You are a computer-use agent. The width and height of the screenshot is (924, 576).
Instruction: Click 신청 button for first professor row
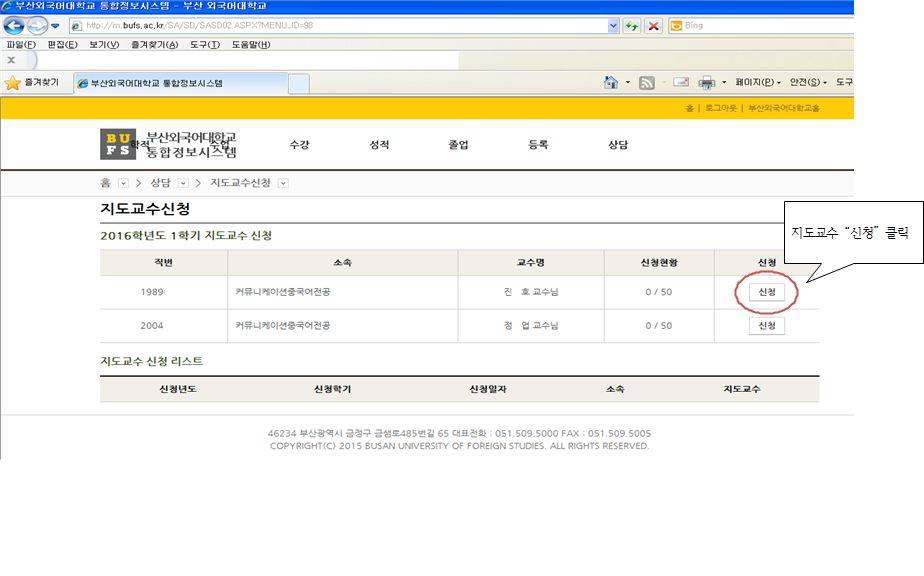point(767,292)
